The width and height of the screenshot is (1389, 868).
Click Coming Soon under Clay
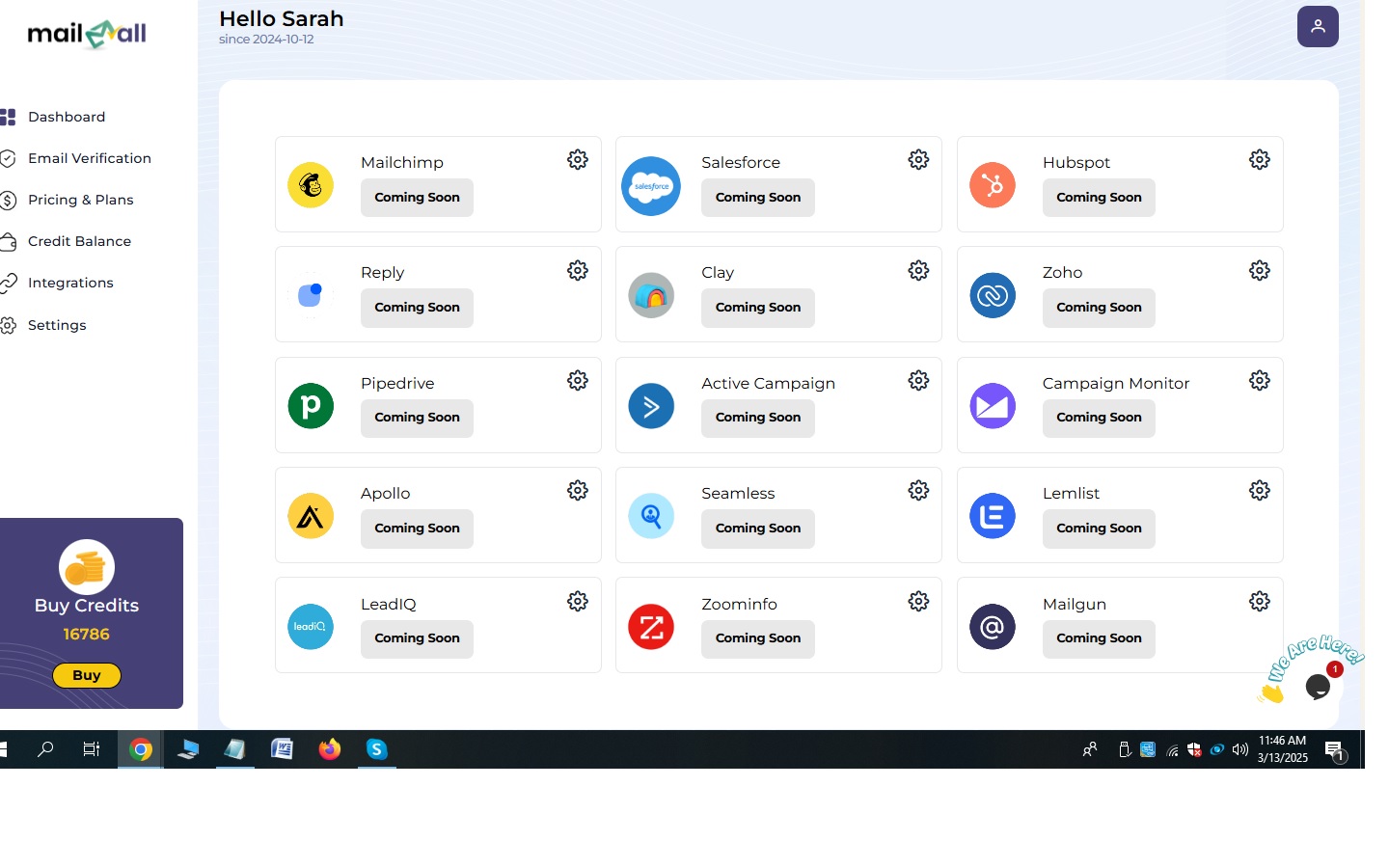(758, 308)
